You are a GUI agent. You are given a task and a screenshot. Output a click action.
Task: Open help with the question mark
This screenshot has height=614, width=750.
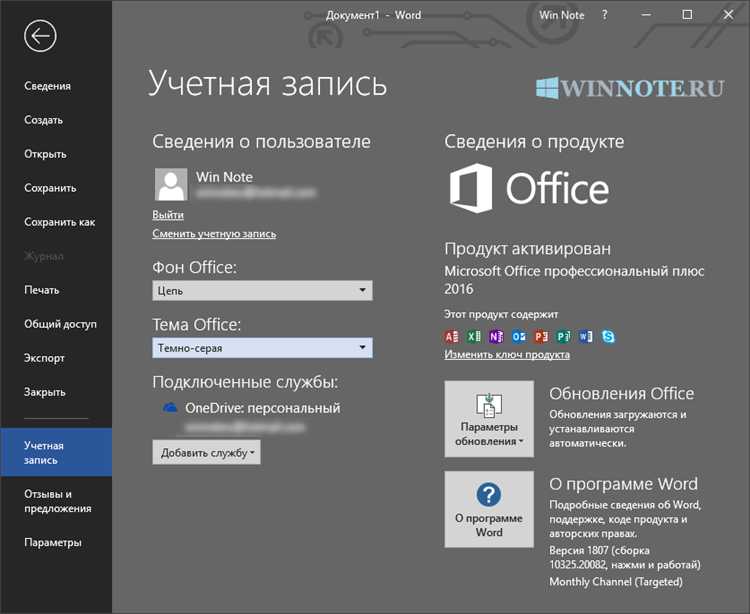(x=605, y=15)
